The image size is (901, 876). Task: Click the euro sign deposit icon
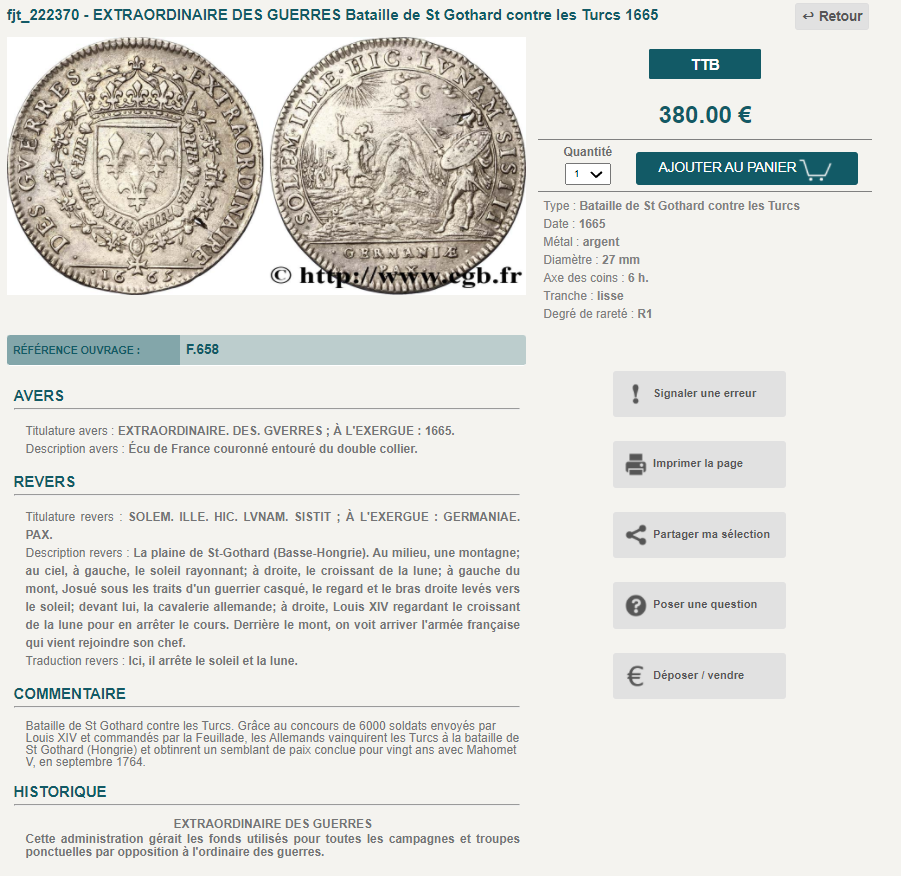[635, 676]
